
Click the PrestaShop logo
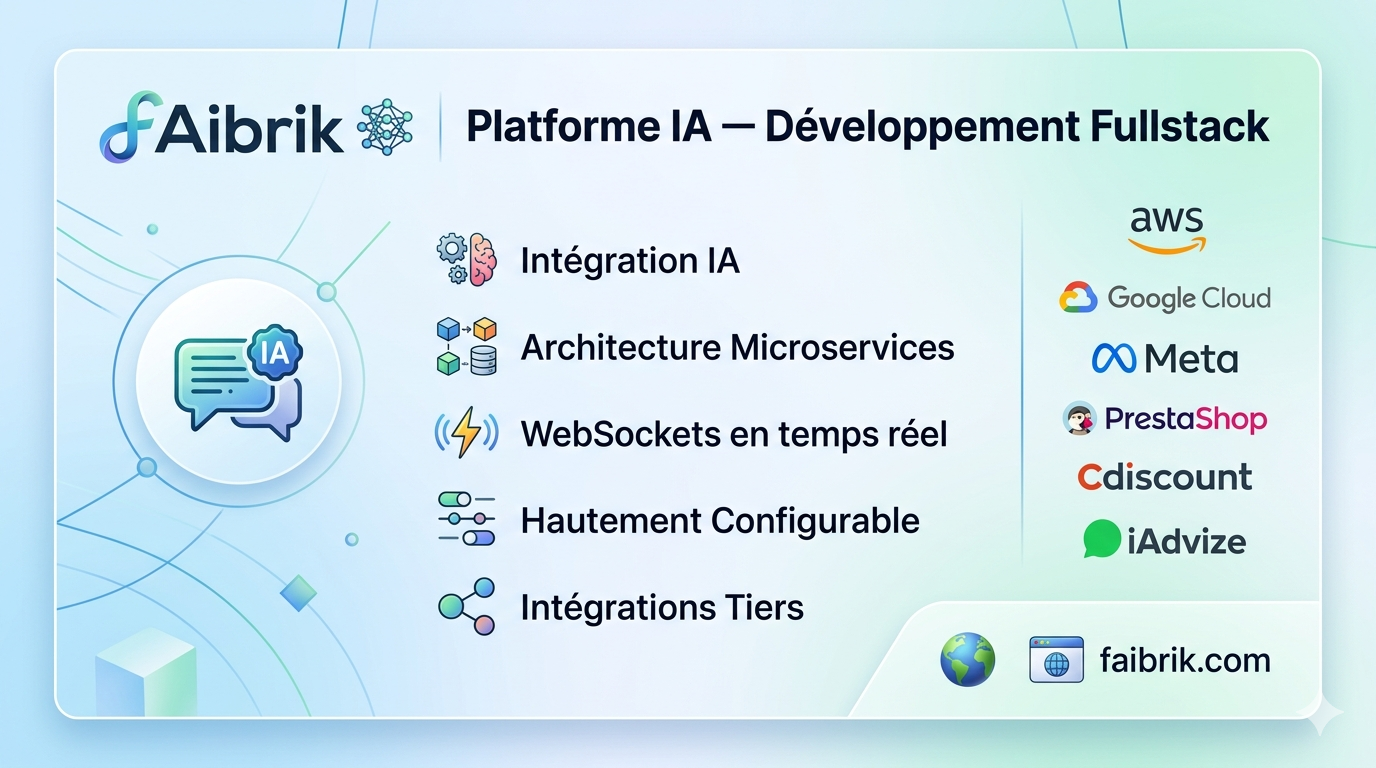tap(1165, 418)
